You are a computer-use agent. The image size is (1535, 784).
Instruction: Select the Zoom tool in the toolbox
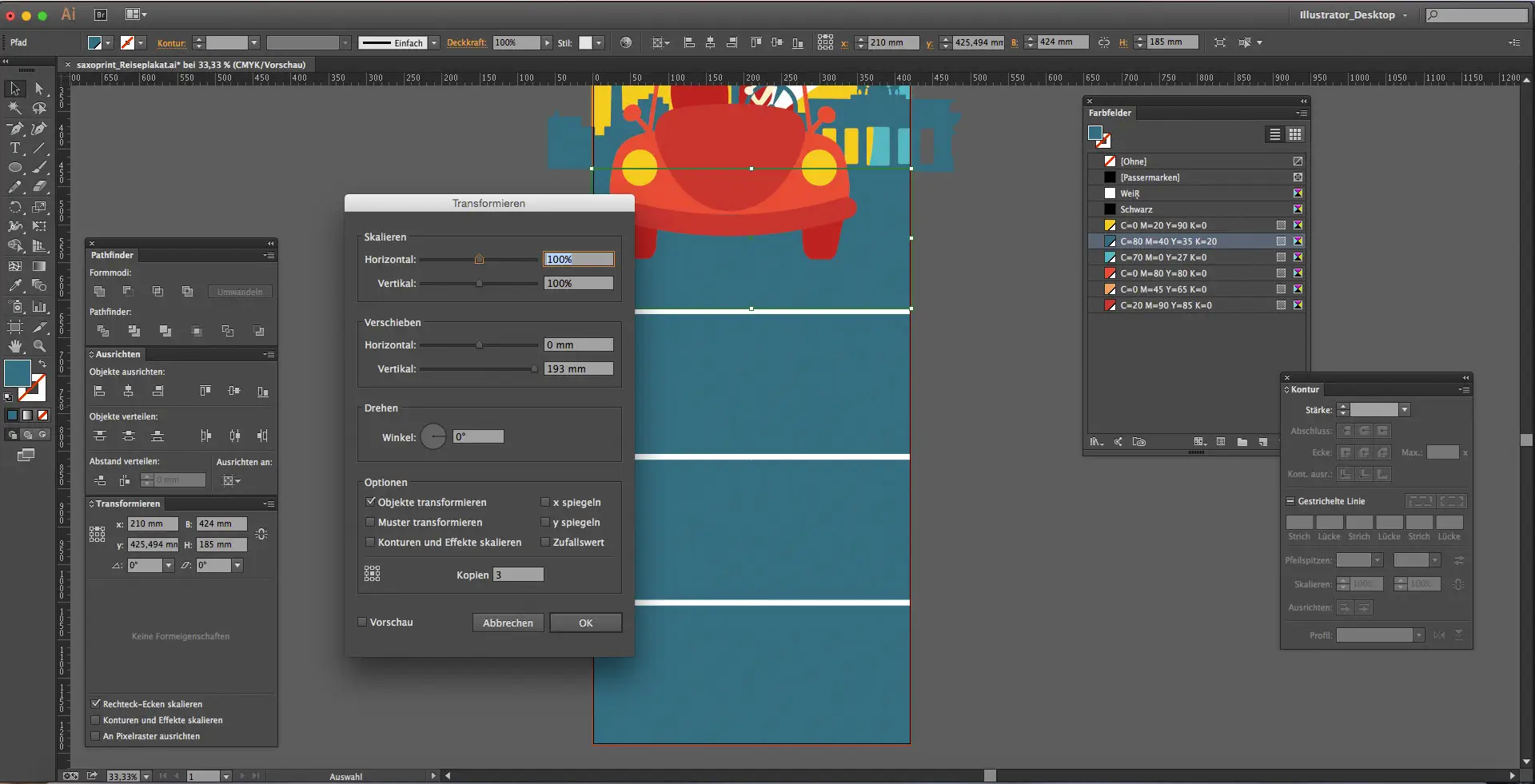point(39,346)
